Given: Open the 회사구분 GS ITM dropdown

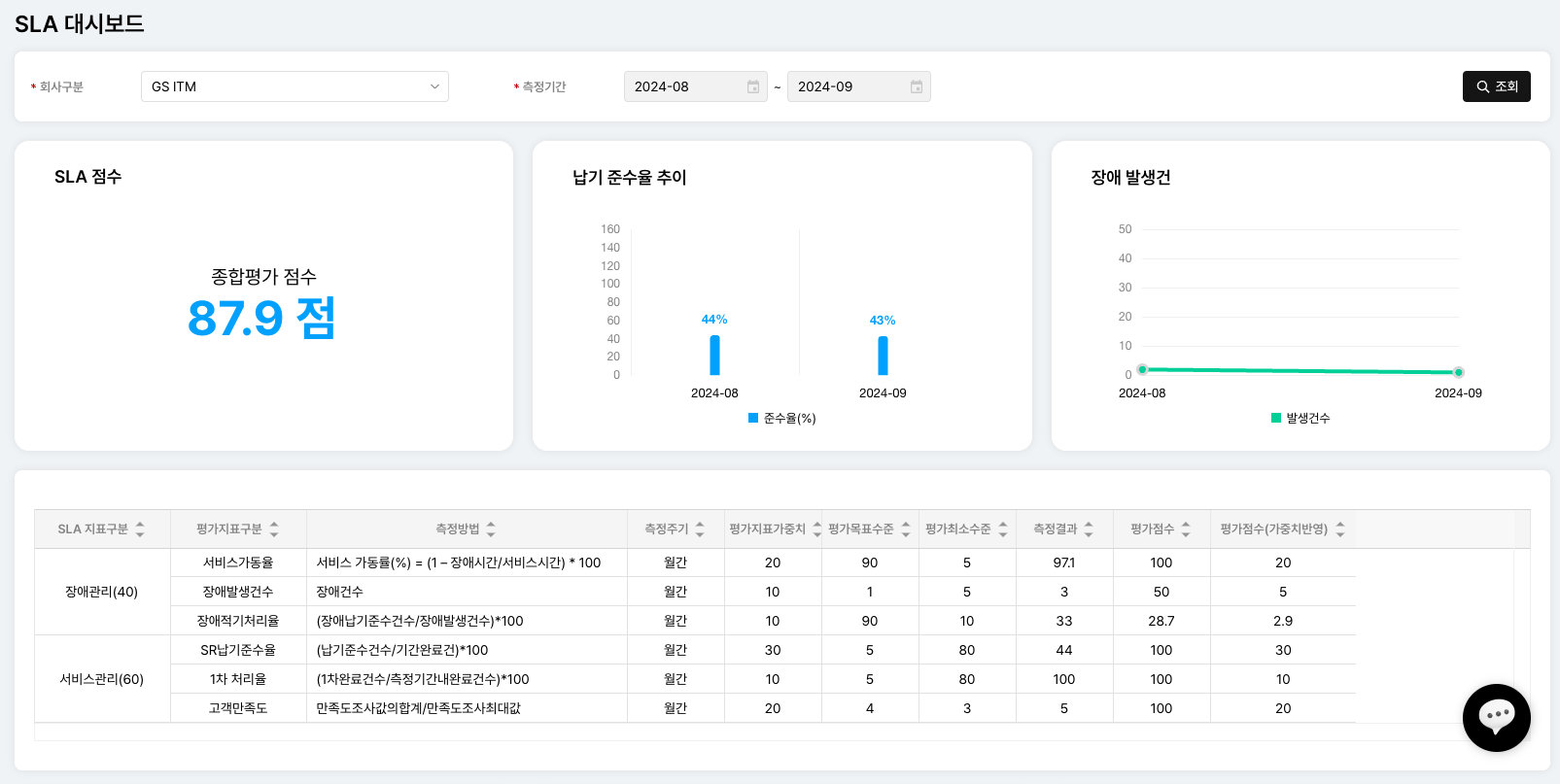Looking at the screenshot, I should (x=295, y=86).
